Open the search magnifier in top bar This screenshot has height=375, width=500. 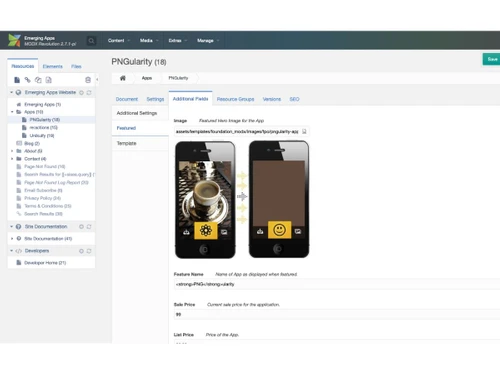pos(91,41)
